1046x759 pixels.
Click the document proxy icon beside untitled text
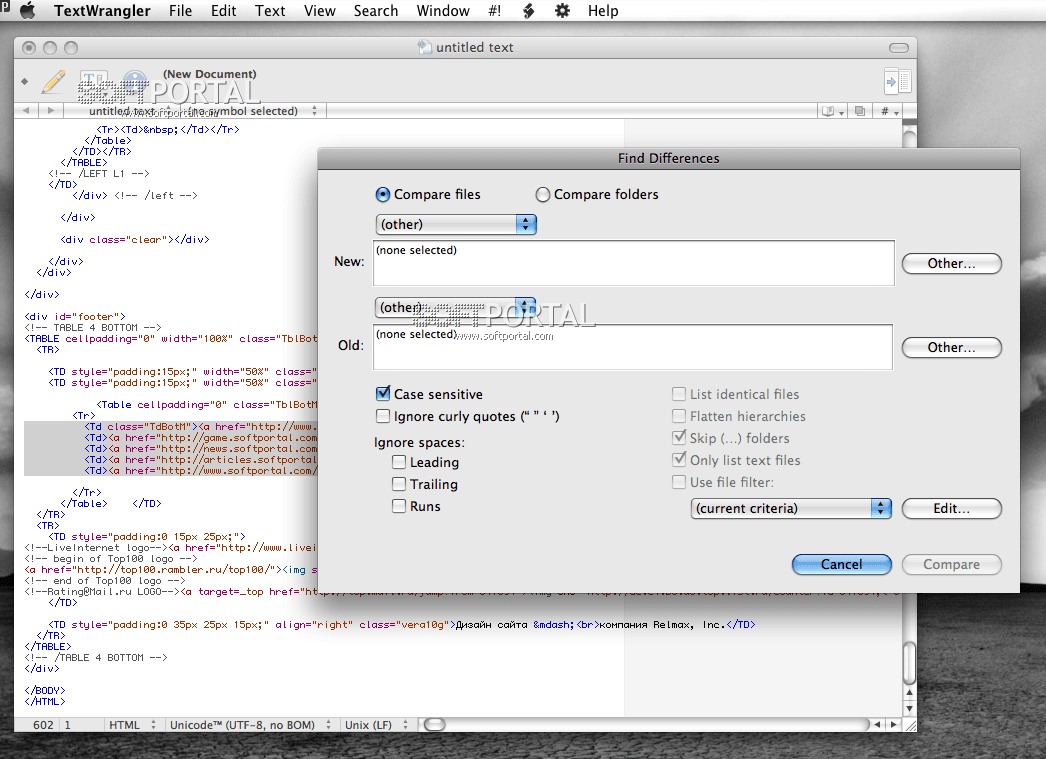(424, 47)
